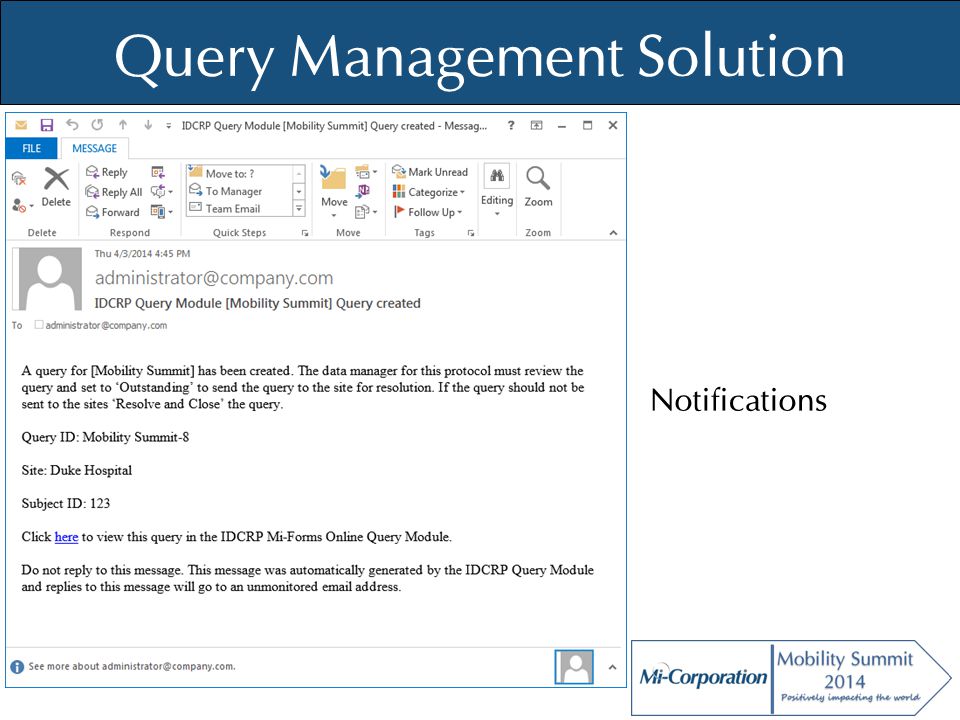Open the Rules dropdown
960x720 pixels.
[x=366, y=171]
